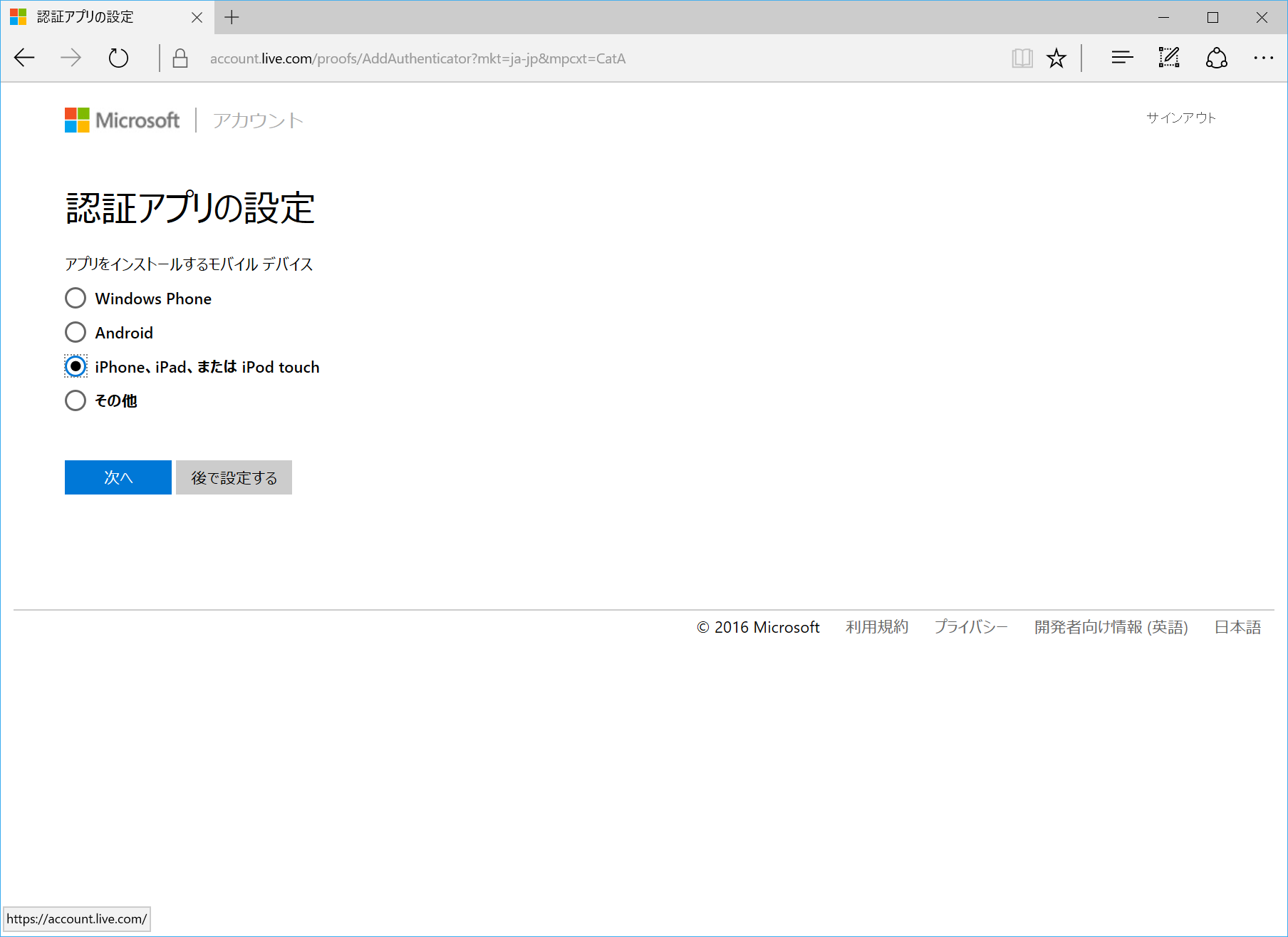Screen dimensions: 1288x937
Task: Click the サインアウト link
Action: (1181, 118)
